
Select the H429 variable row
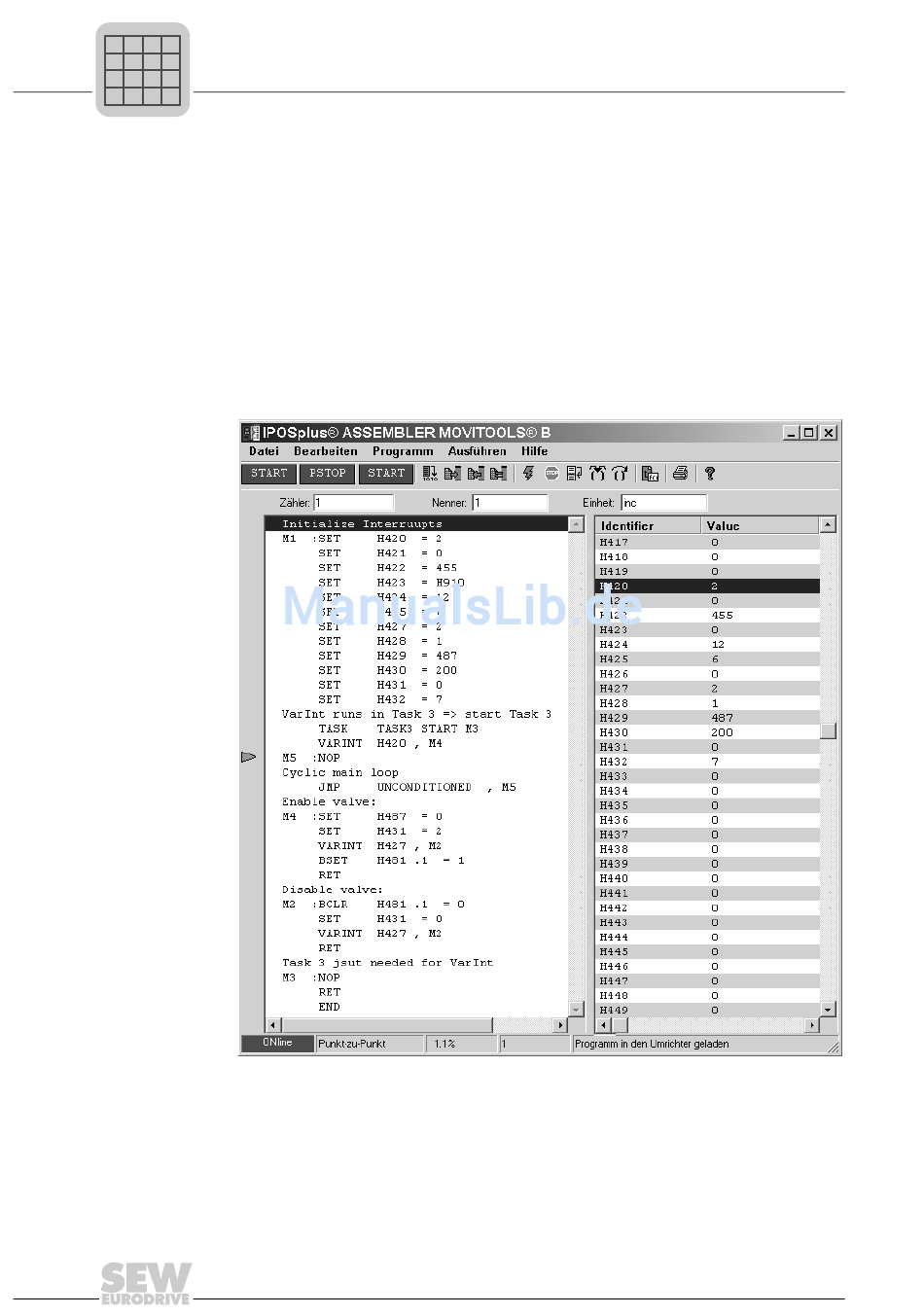pos(708,718)
